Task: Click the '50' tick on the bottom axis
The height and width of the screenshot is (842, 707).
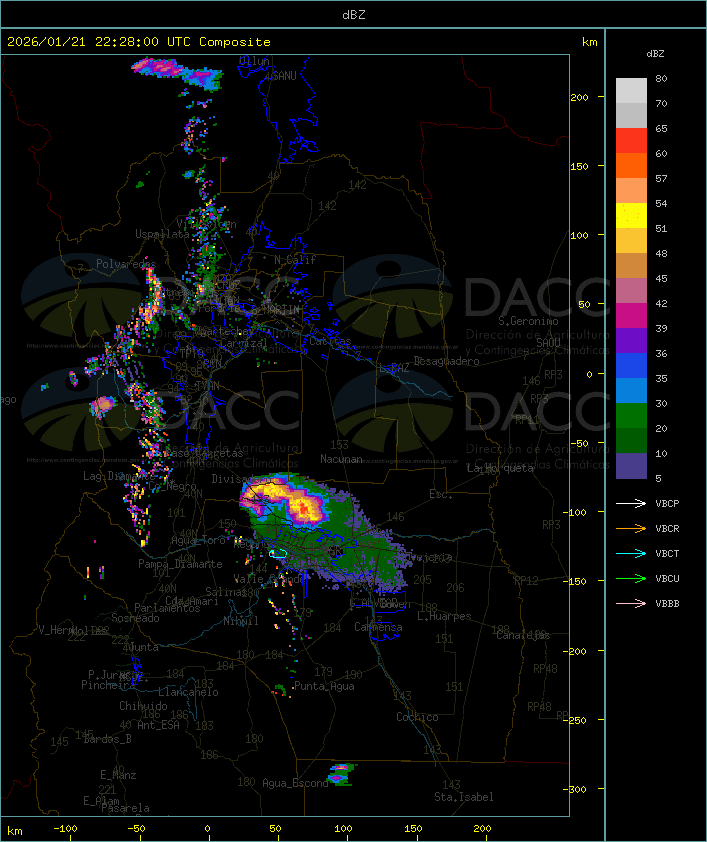Action: (x=275, y=829)
